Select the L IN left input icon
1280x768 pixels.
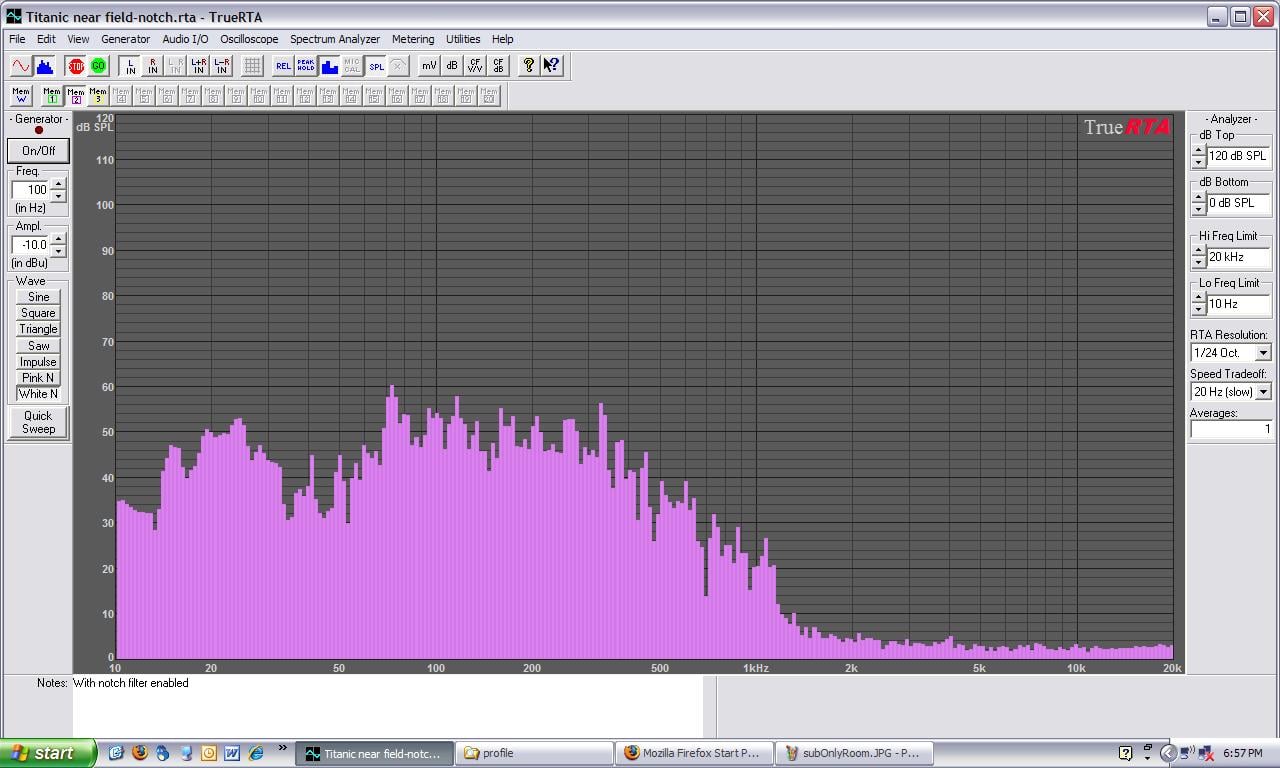point(130,66)
